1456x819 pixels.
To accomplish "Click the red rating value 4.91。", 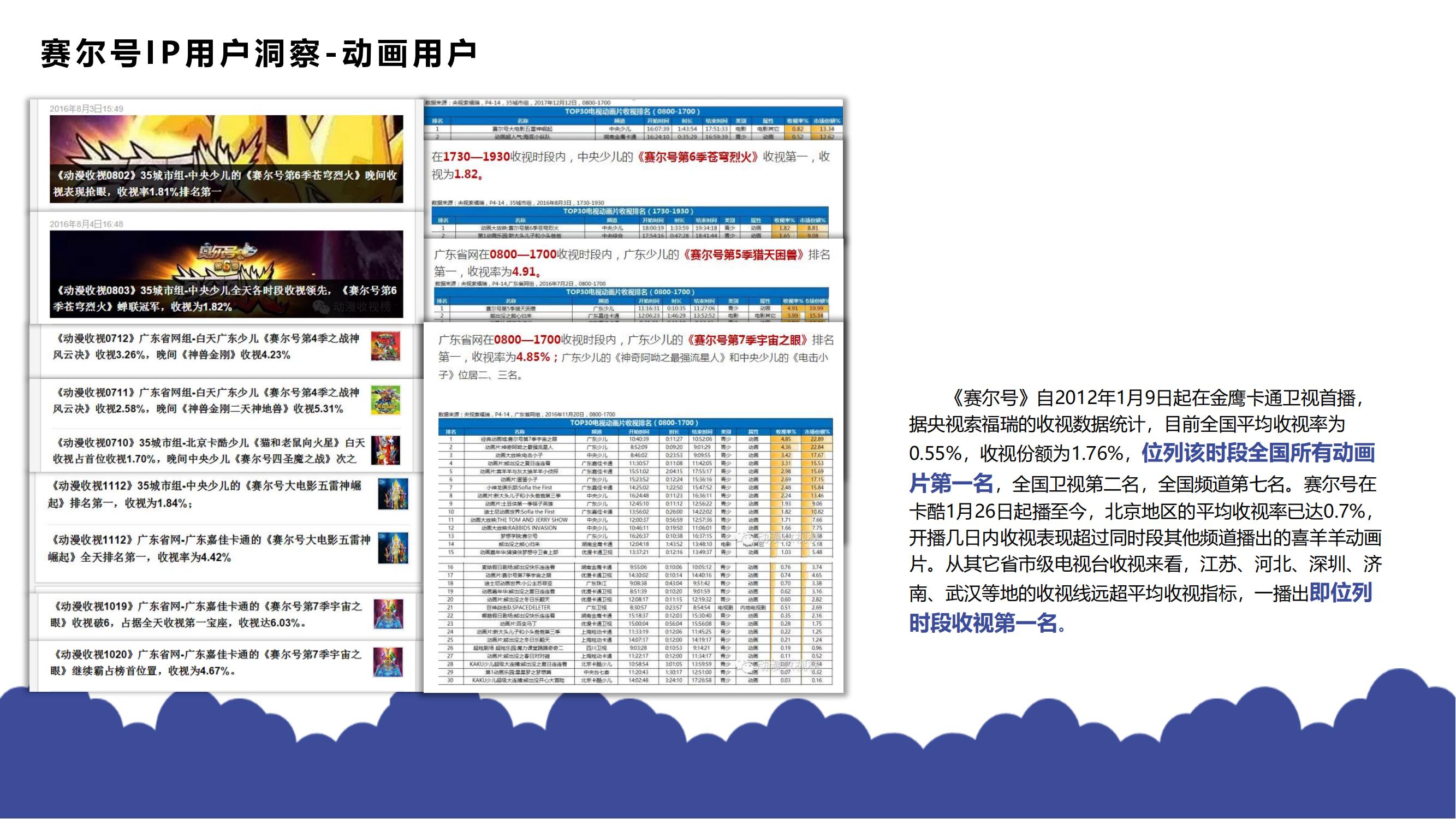I will coord(527,271).
